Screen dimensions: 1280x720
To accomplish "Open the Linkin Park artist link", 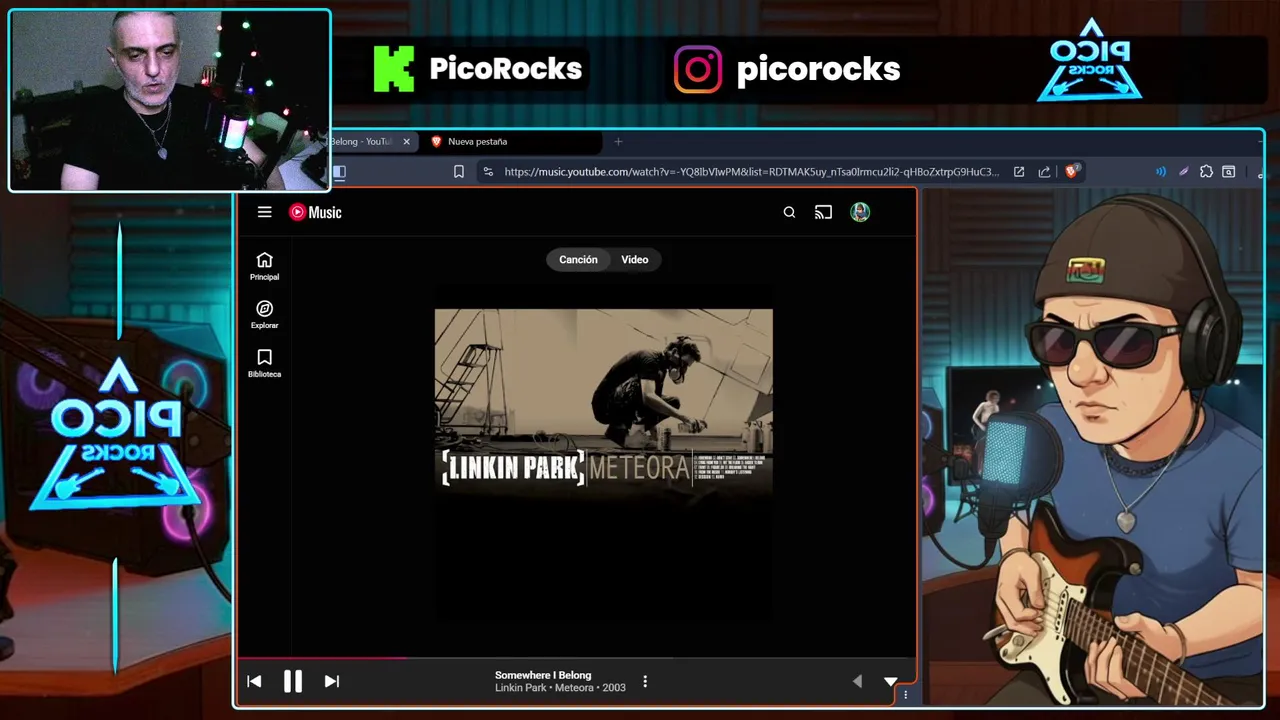I will click(x=521, y=688).
